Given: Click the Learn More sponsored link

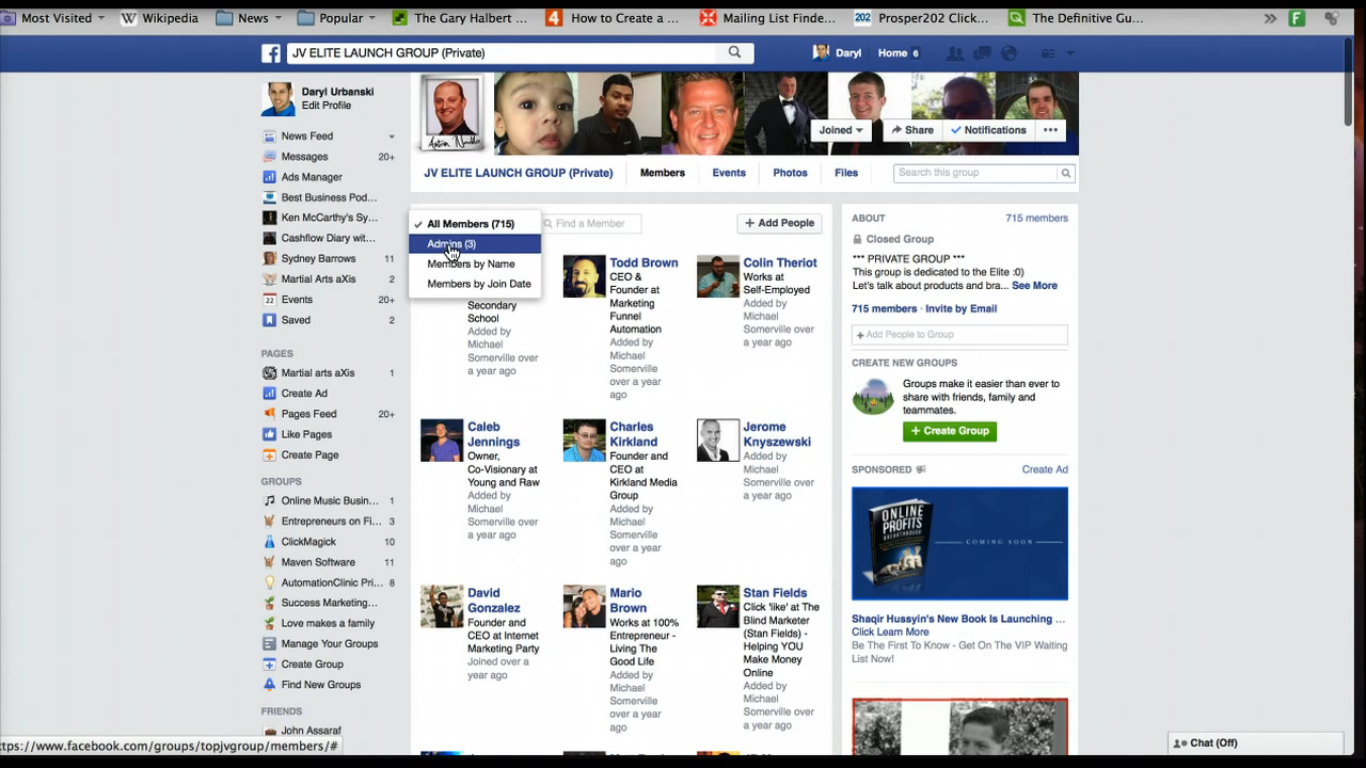Looking at the screenshot, I should (890, 632).
